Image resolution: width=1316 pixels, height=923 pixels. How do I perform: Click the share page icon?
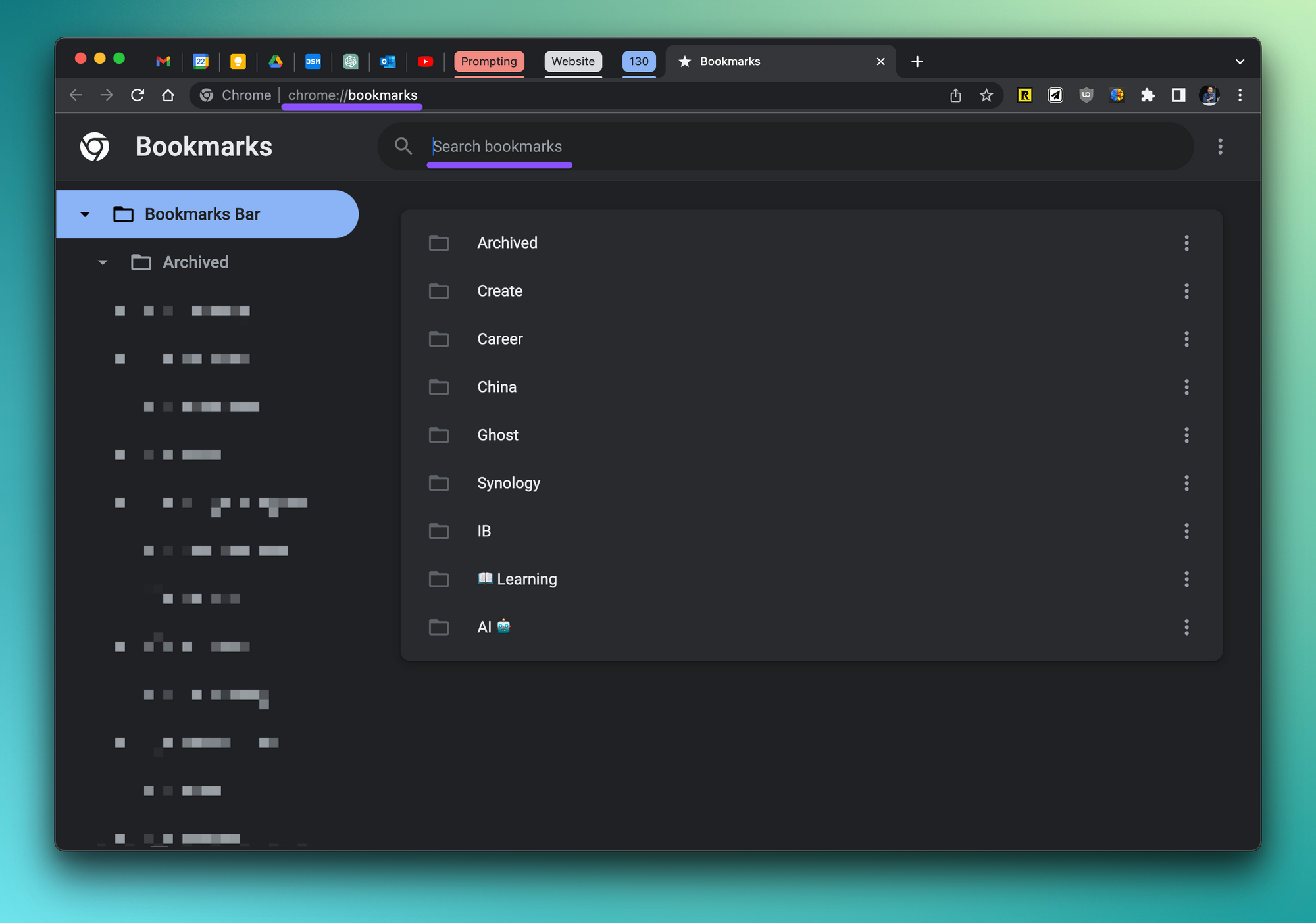click(x=955, y=95)
